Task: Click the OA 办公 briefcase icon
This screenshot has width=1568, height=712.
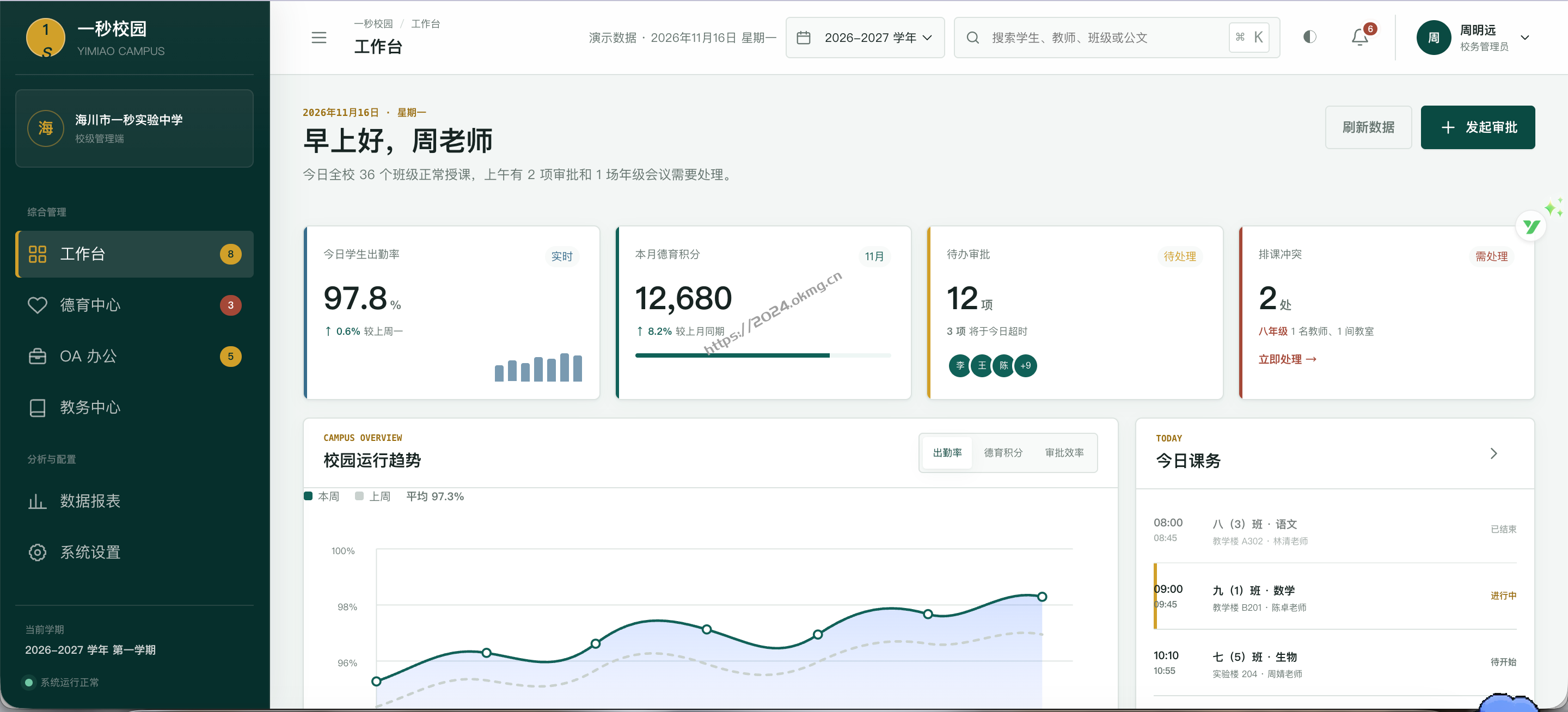Action: pyautogui.click(x=37, y=356)
